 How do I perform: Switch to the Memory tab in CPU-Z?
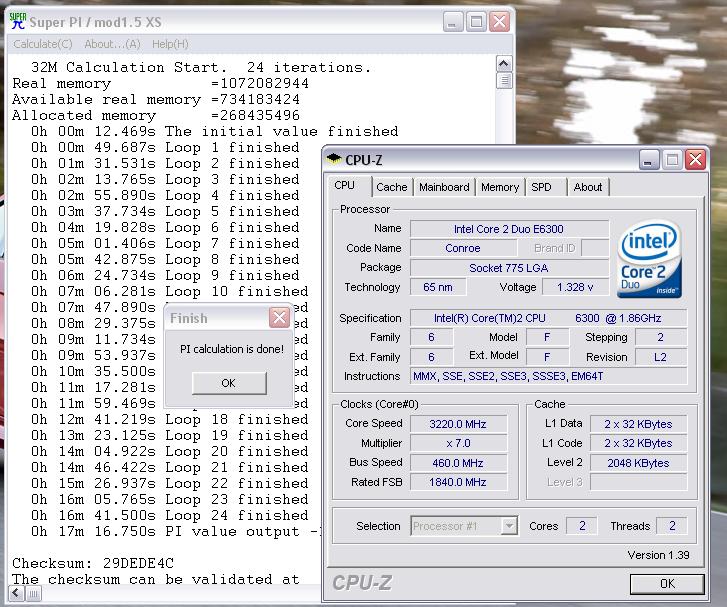tap(500, 187)
